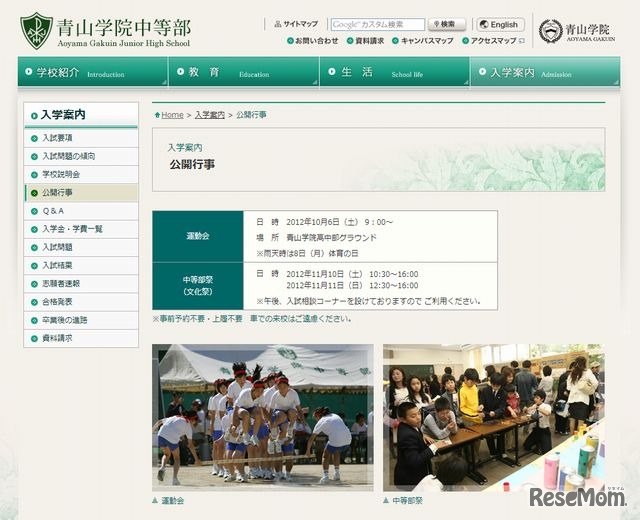Click the globe icon on the English button
Viewport: 640px width, 520px height.
(483, 25)
